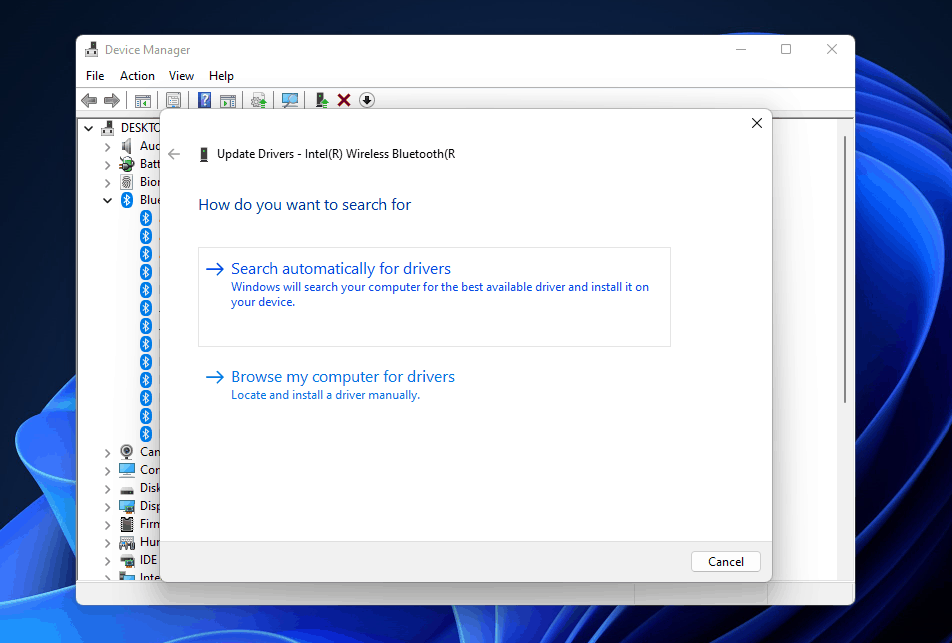The width and height of the screenshot is (952, 643).
Task: Click the Cancel button in the wizard
Action: coord(725,561)
